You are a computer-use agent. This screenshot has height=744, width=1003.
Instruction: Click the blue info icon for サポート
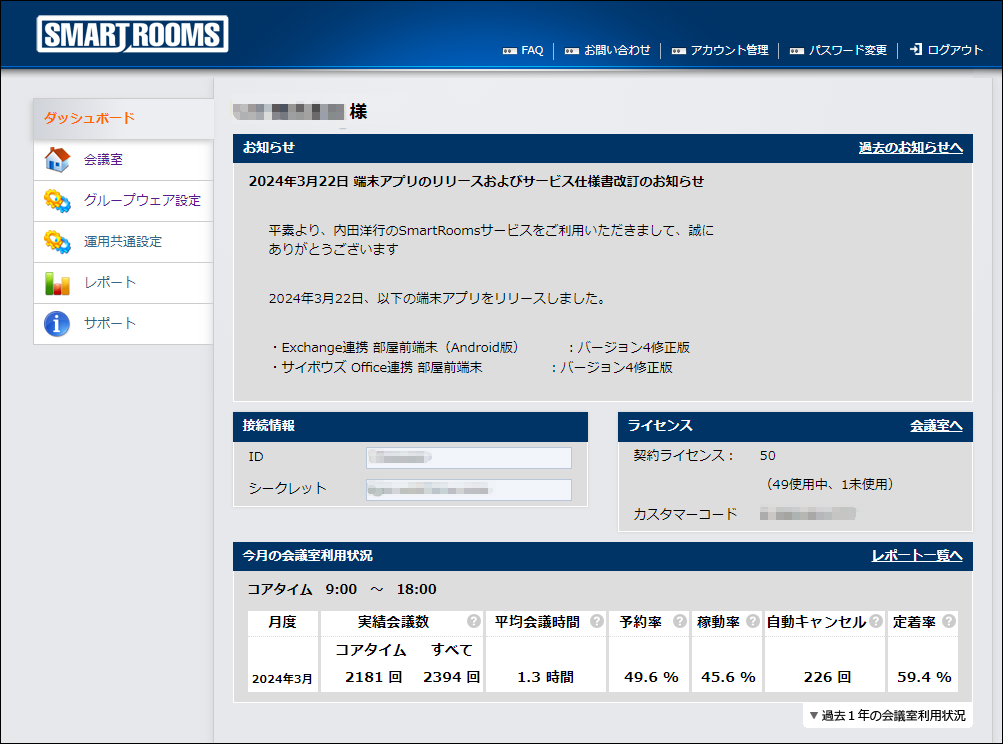(57, 324)
